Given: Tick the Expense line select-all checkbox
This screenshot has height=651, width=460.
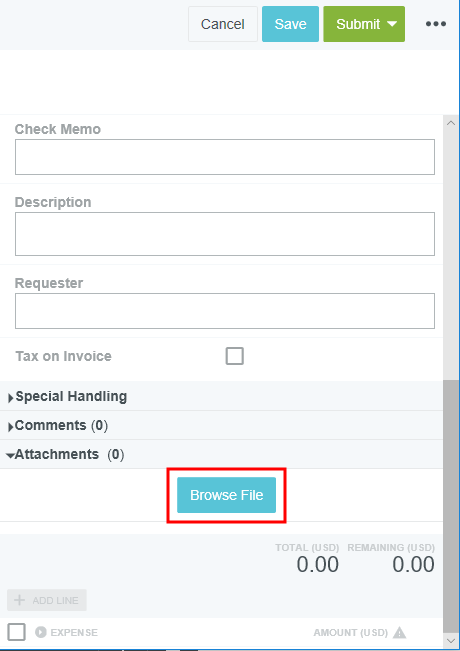Looking at the screenshot, I should point(17,632).
